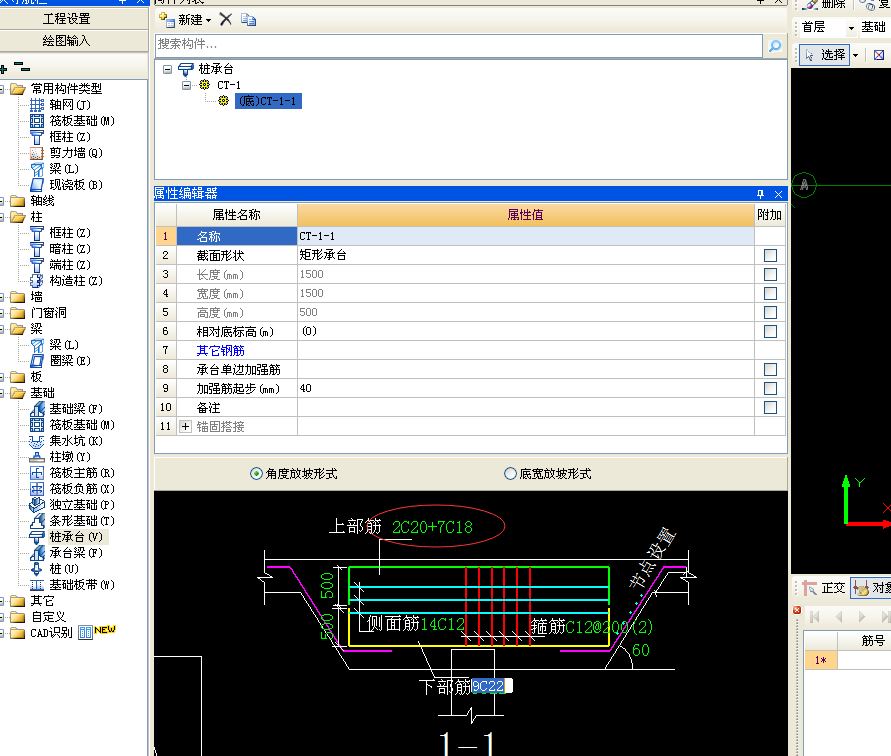Check the 附加 box for 相对底标高
This screenshot has width=891, height=756.
tap(770, 331)
